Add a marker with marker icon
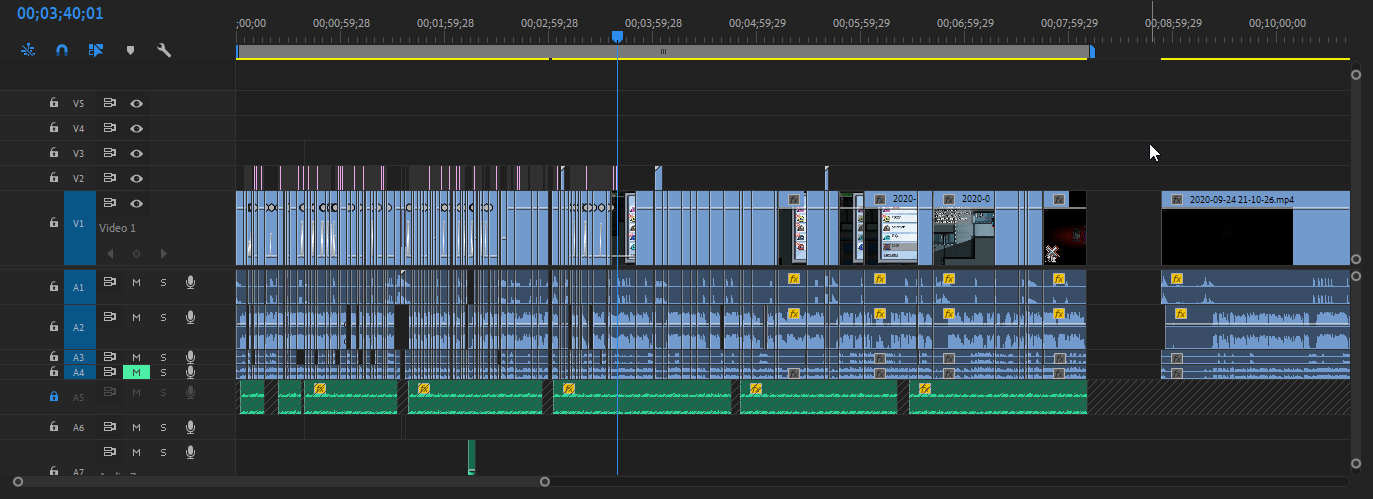This screenshot has height=499, width=1373. 130,49
